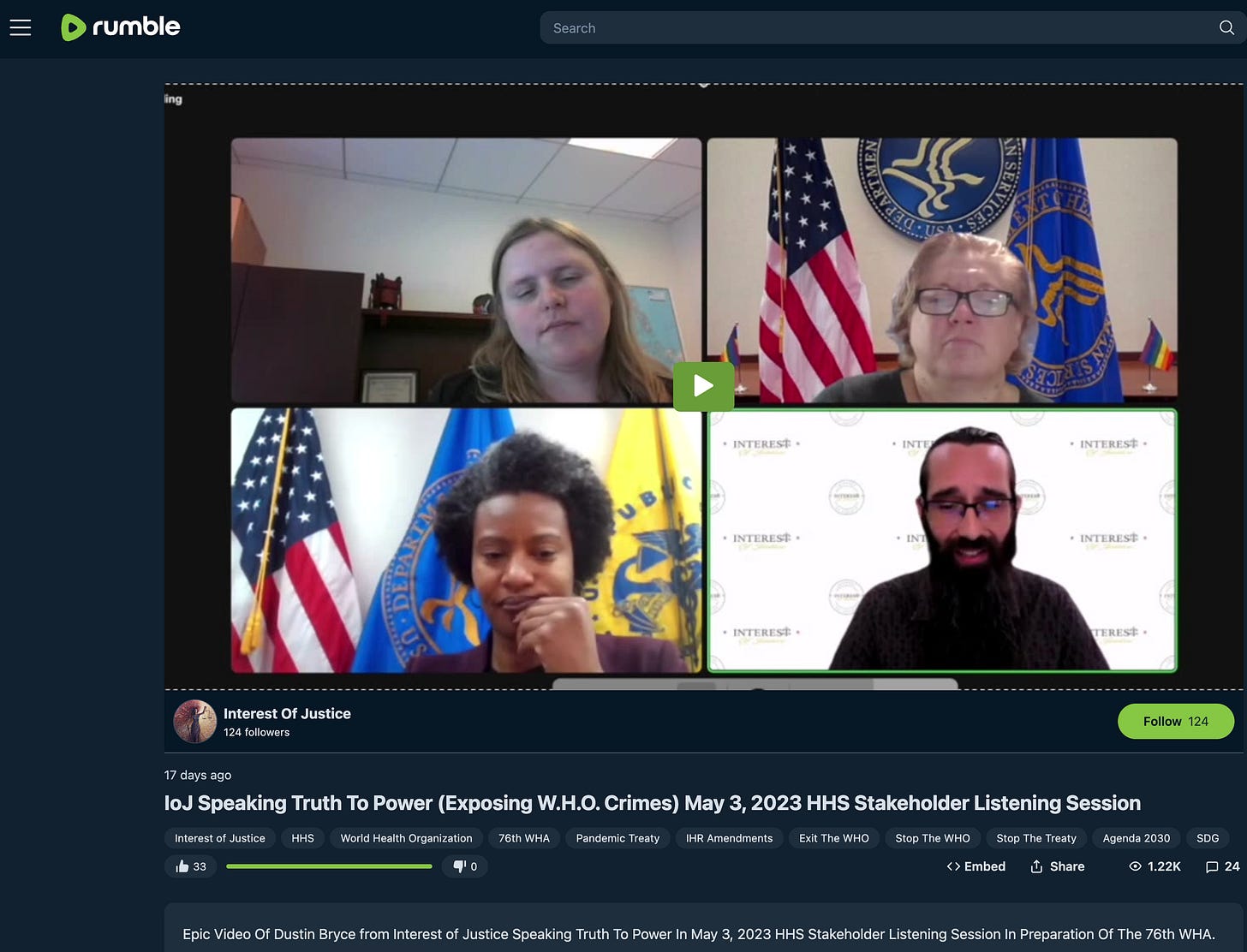The height and width of the screenshot is (952, 1247).
Task: Open the Embed option
Action: click(976, 866)
